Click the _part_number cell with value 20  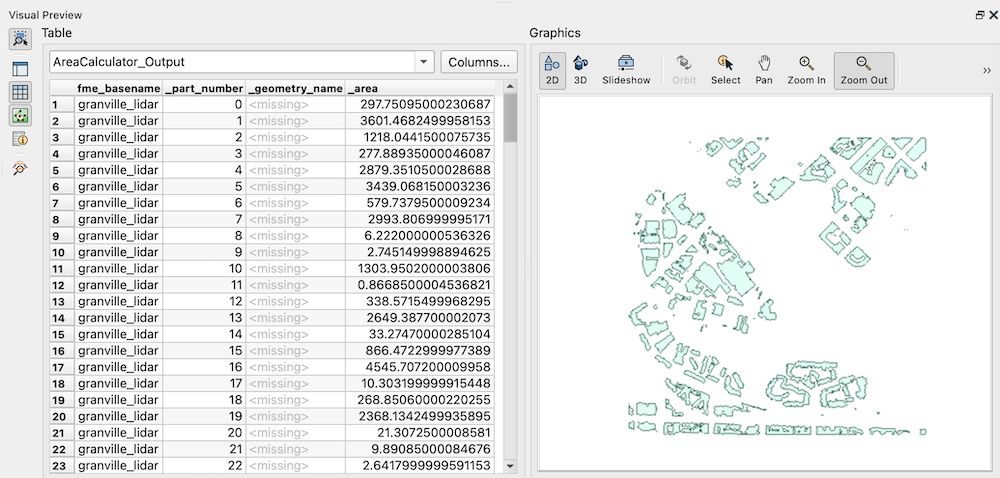[204, 433]
